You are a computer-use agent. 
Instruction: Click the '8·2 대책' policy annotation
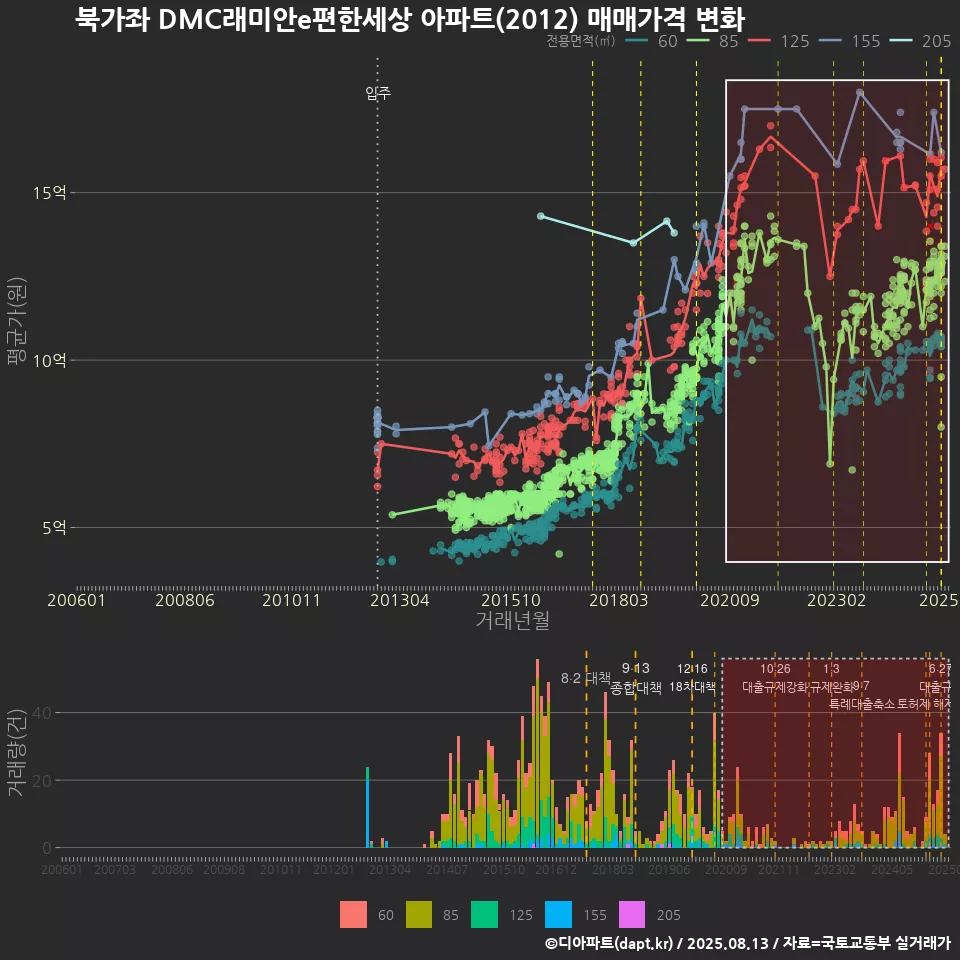[586, 678]
